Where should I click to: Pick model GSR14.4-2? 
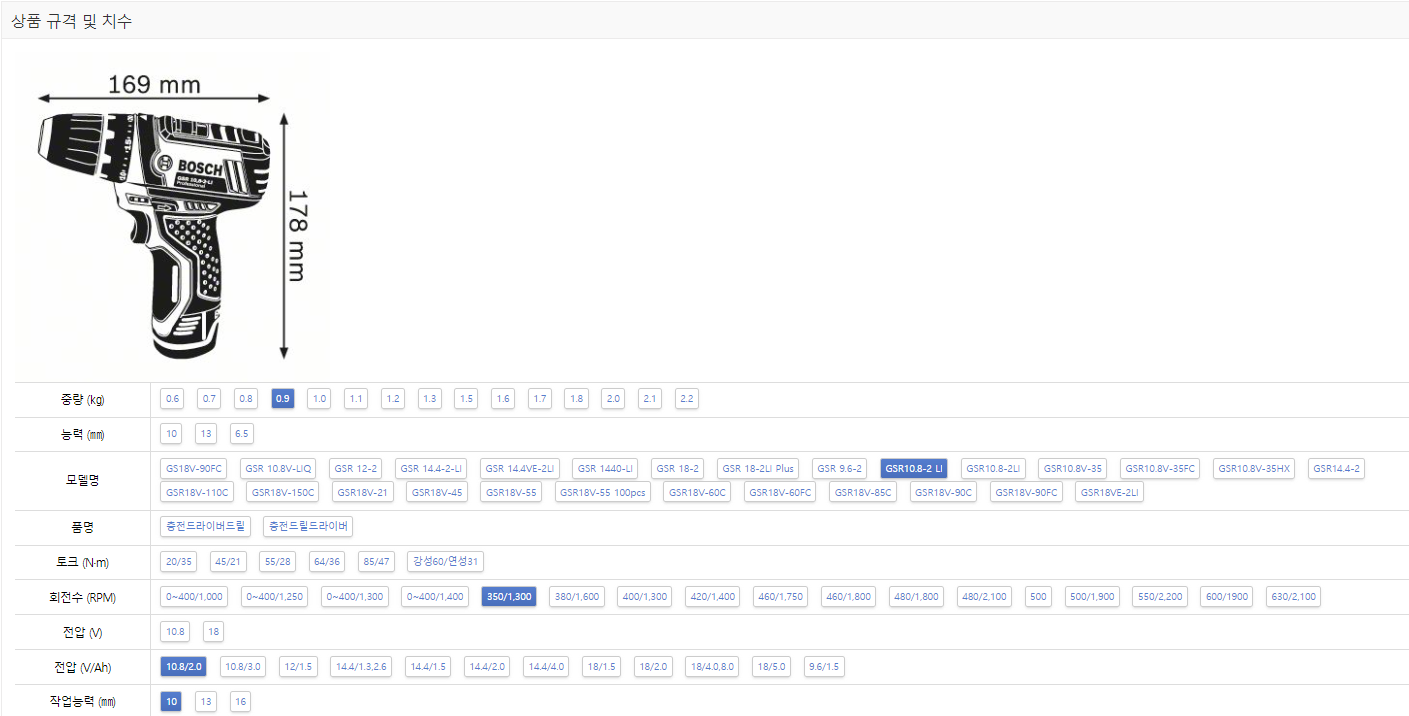[1337, 469]
